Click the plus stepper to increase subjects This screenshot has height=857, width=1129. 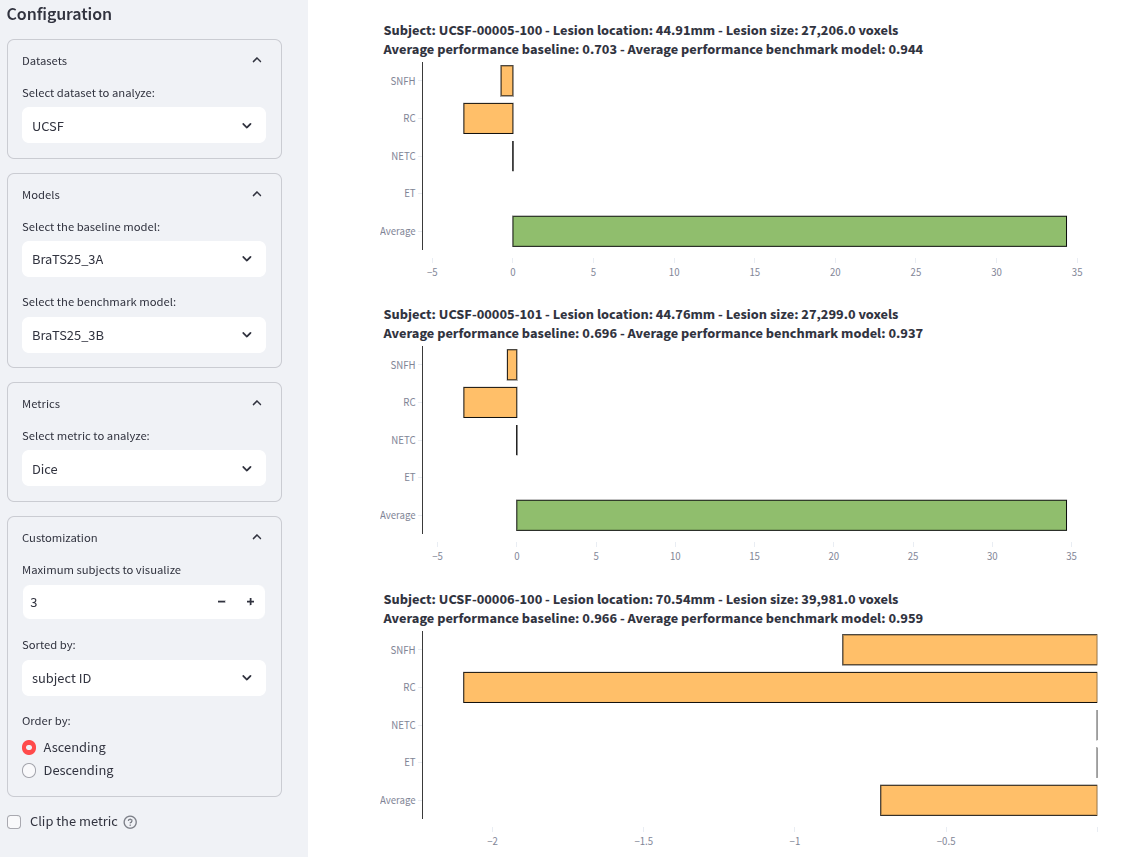pos(251,602)
